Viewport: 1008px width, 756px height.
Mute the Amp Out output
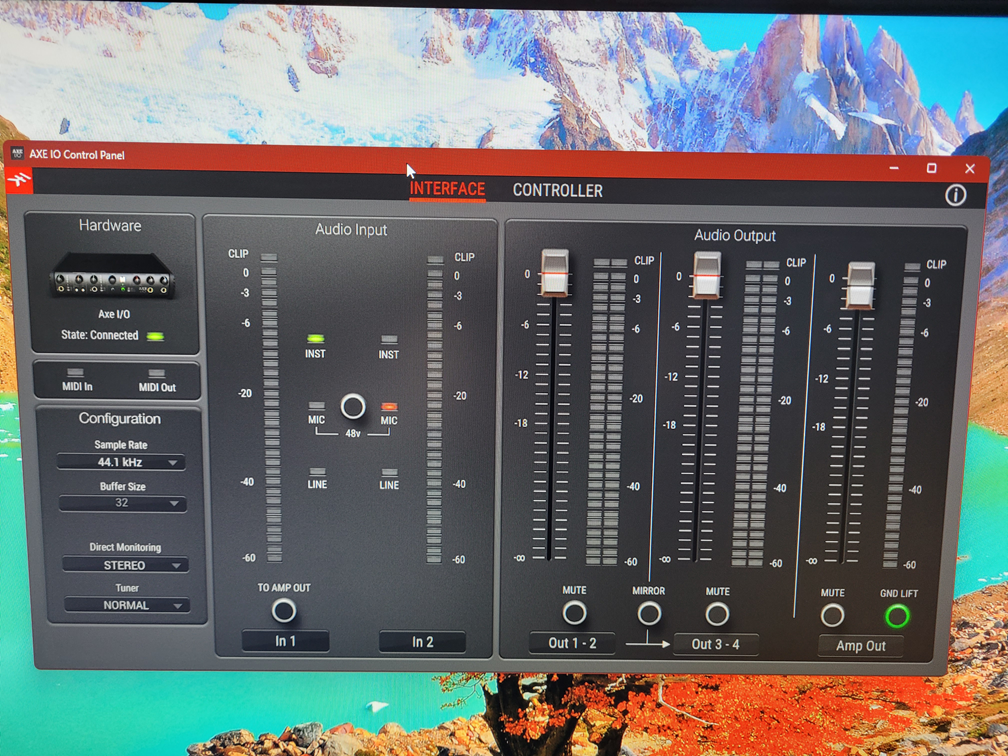[832, 615]
